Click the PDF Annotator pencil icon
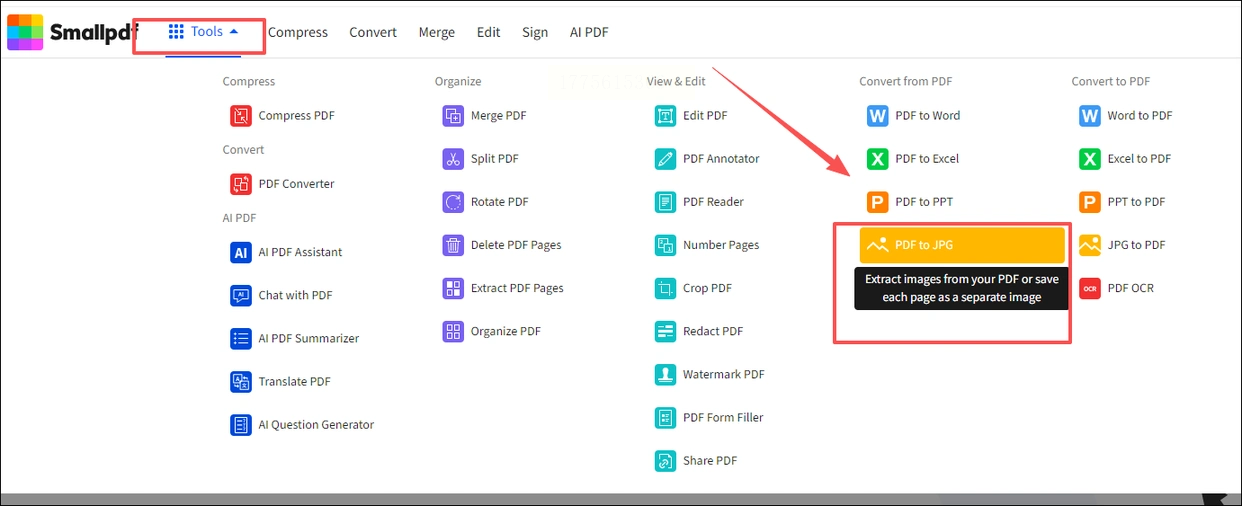1242x506 pixels. click(x=665, y=159)
